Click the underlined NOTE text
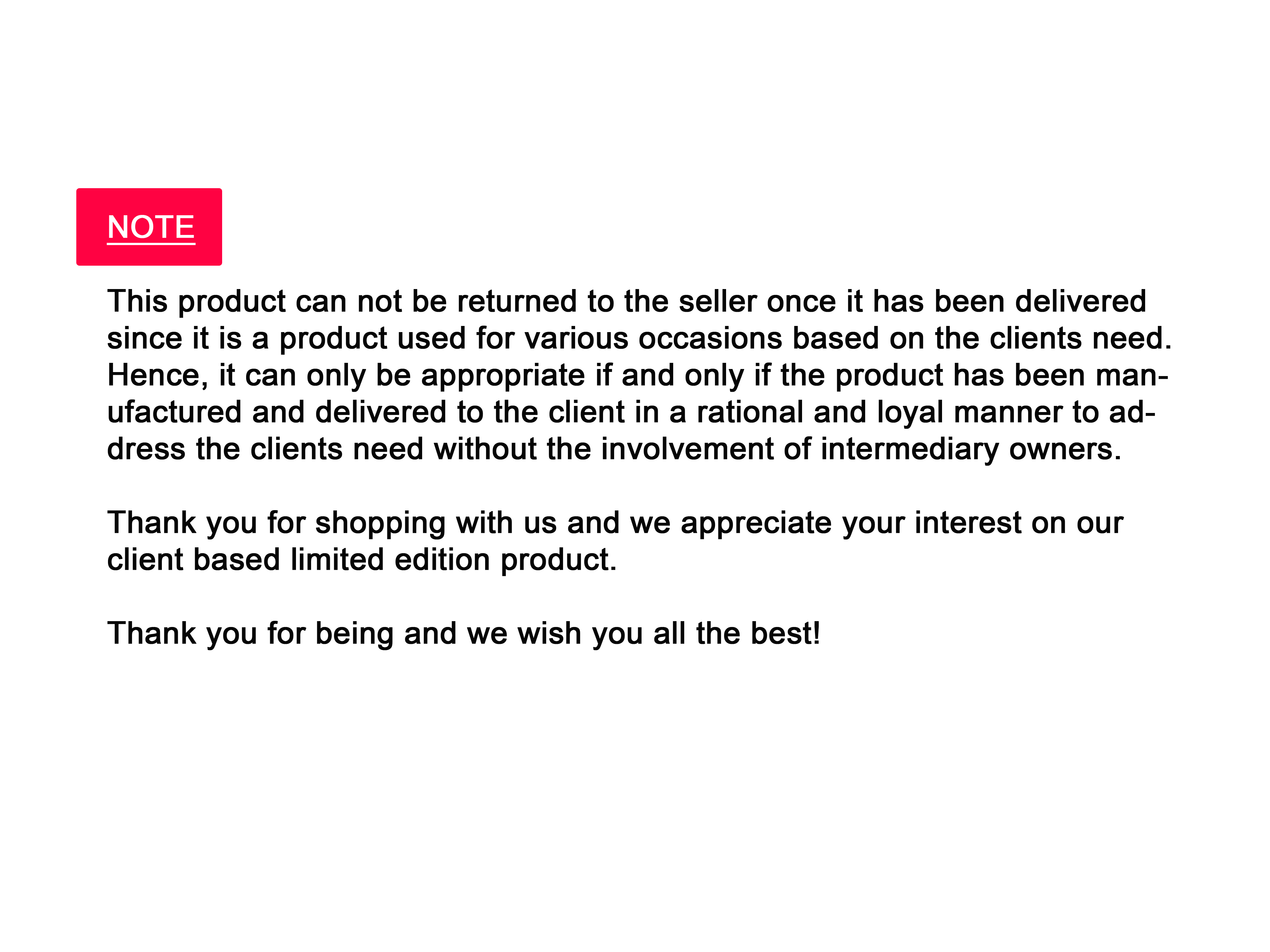This screenshot has height=952, width=1270. 151,227
